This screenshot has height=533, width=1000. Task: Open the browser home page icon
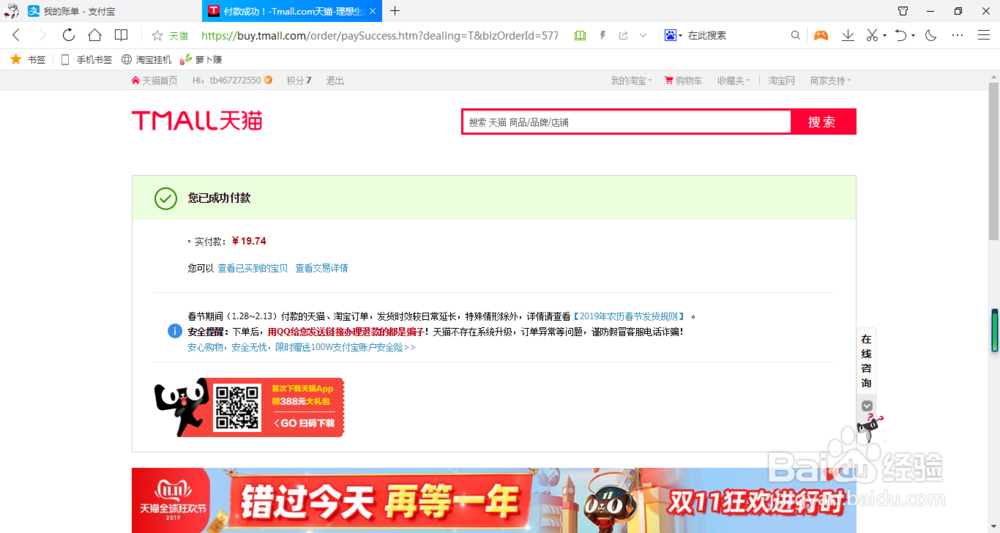click(94, 35)
